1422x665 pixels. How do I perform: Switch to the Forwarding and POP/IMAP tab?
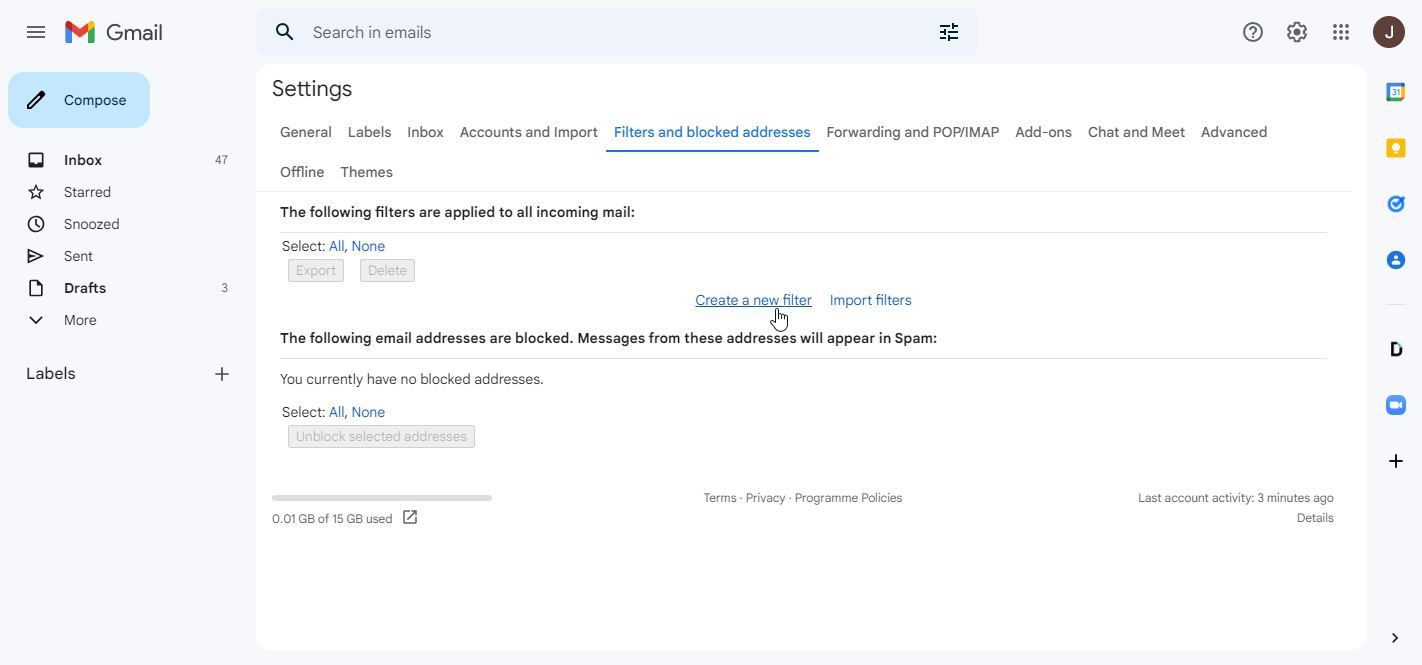[x=911, y=132]
